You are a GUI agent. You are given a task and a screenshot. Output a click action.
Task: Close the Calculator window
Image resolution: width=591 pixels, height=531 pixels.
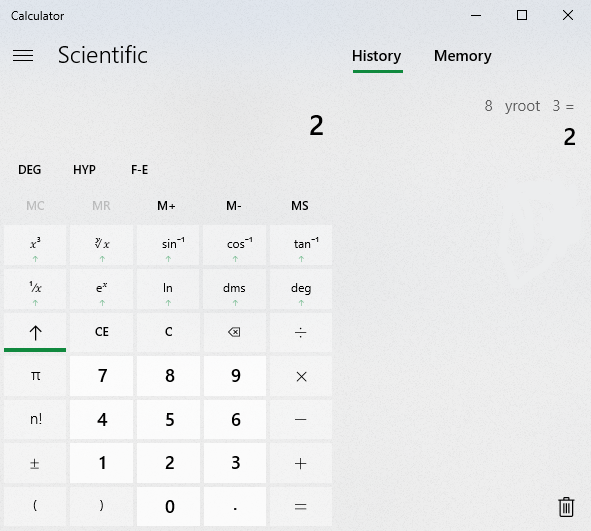[x=568, y=15]
